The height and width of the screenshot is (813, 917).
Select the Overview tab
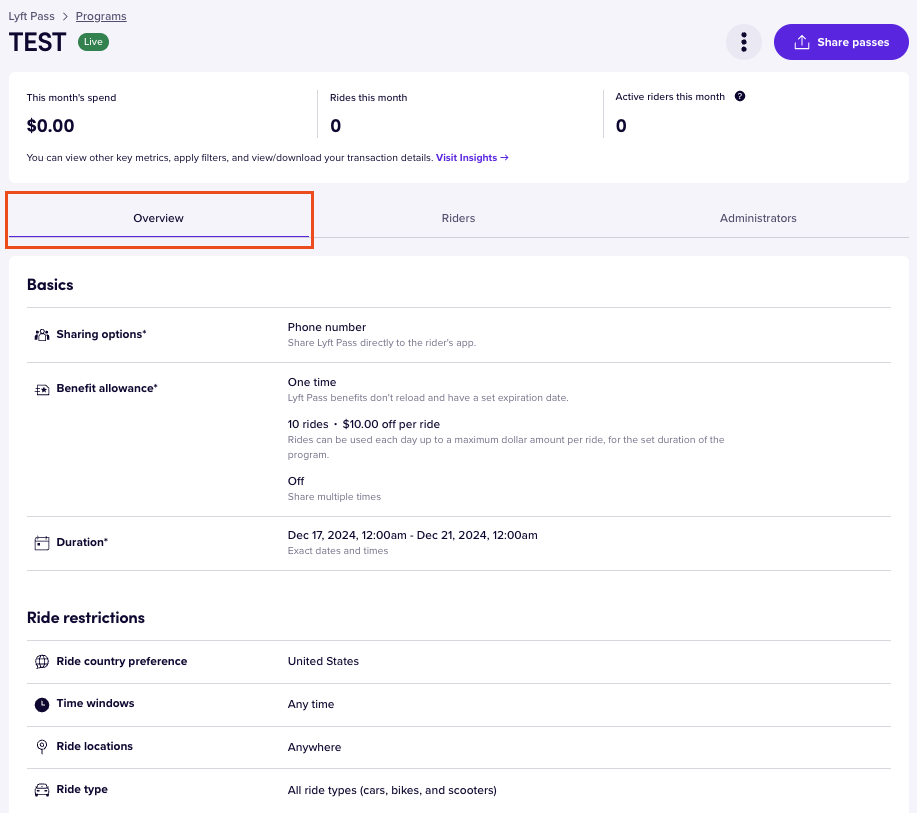[158, 218]
